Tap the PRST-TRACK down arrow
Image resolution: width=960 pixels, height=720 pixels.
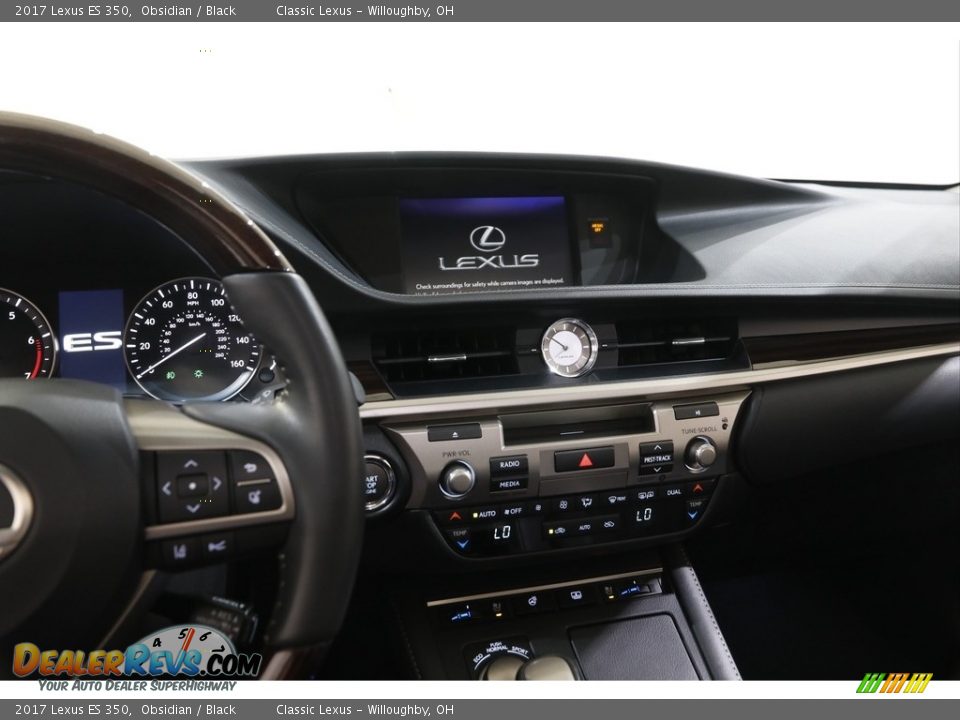[656, 470]
